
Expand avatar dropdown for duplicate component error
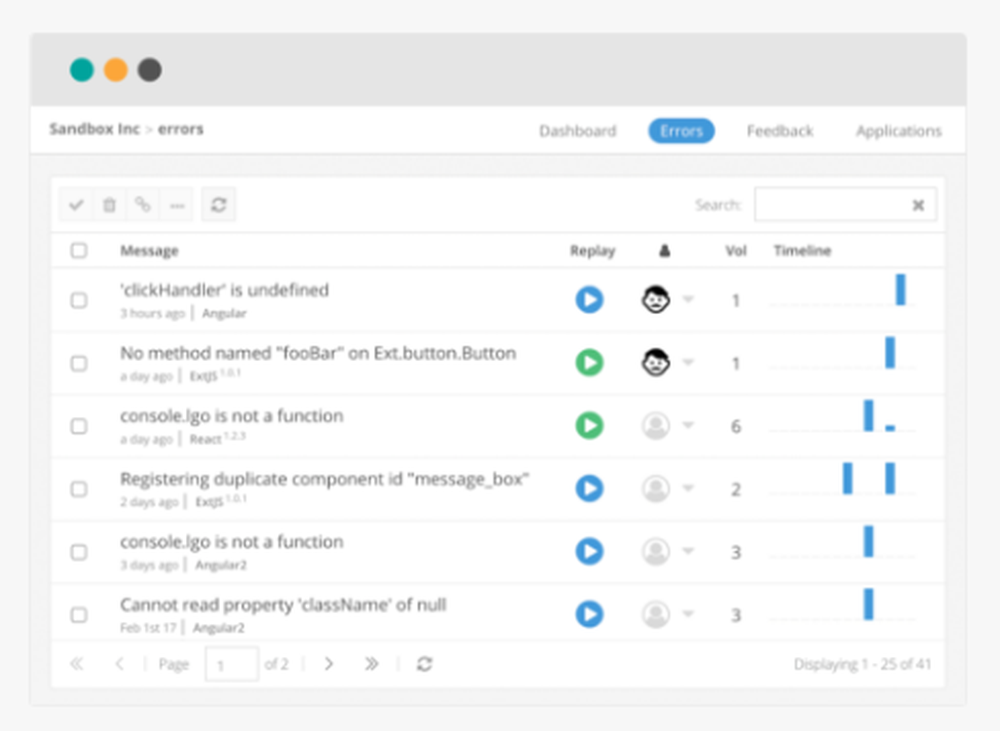point(686,488)
